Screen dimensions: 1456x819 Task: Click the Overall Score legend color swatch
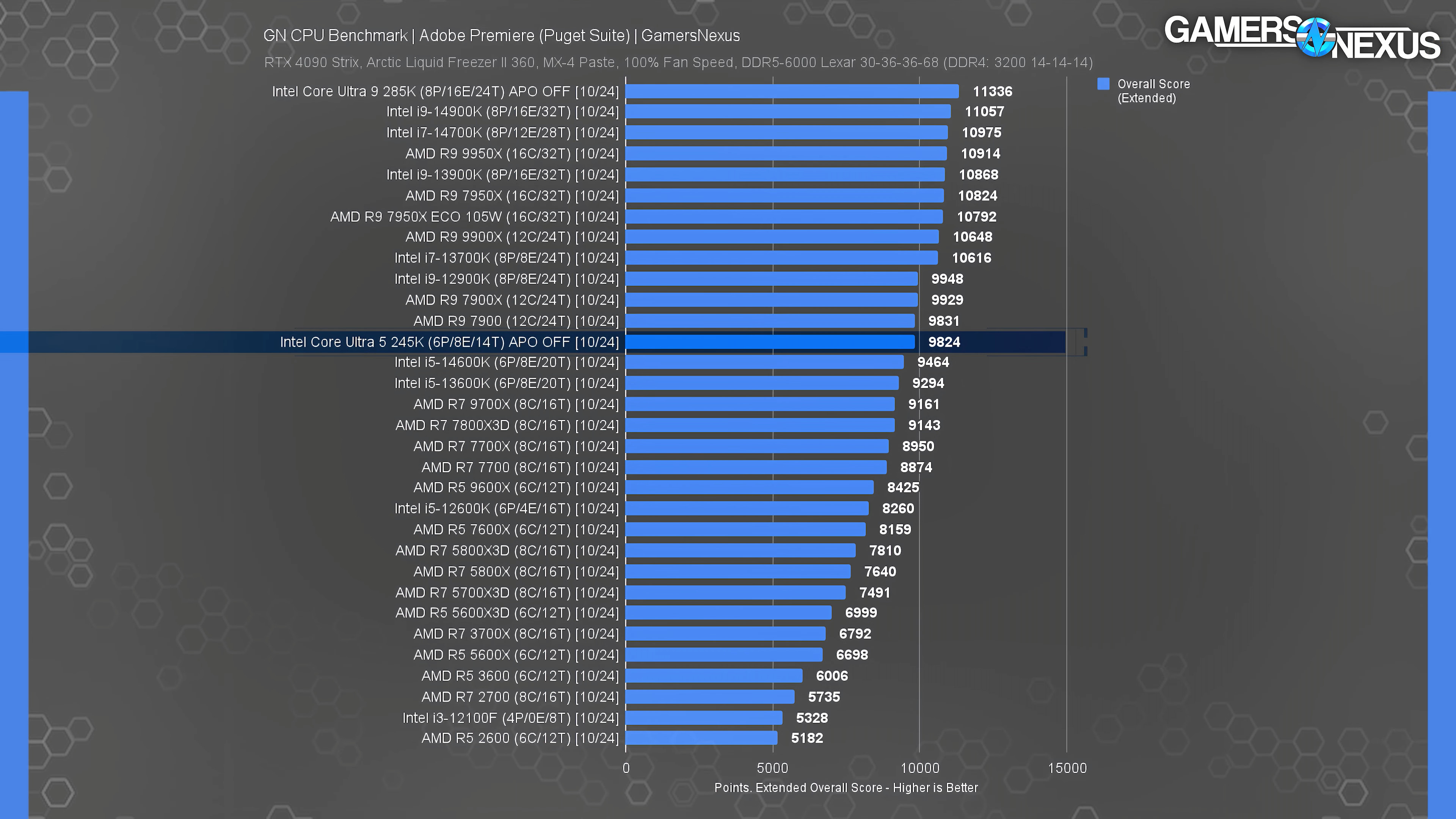click(1103, 84)
